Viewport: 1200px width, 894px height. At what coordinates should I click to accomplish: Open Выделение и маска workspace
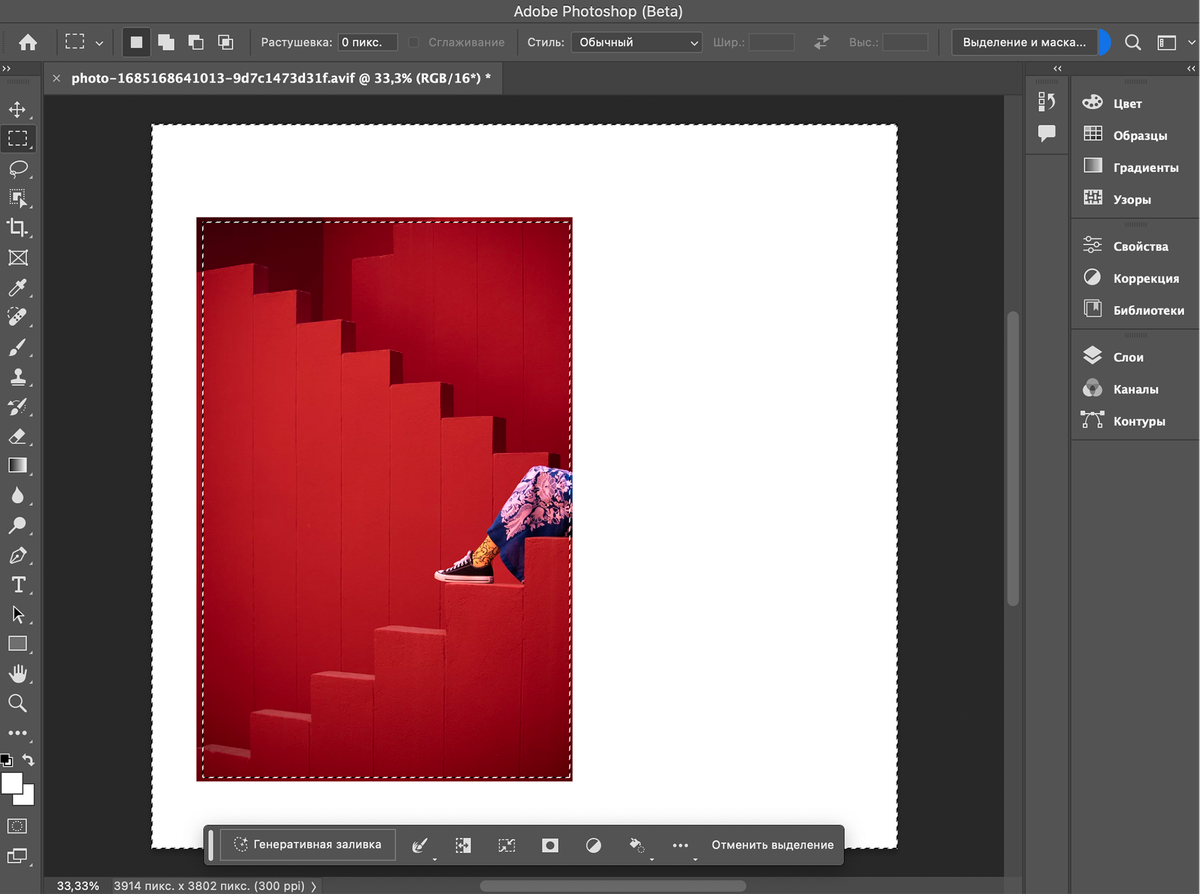pos(1024,42)
